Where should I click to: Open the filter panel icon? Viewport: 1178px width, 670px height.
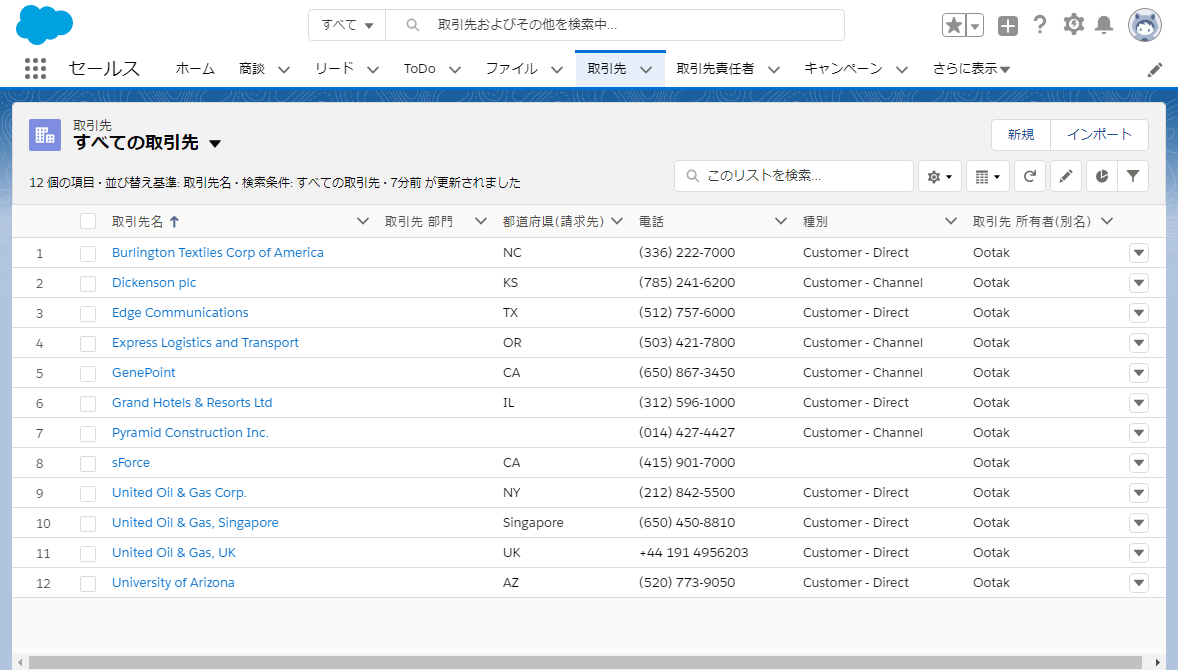[1132, 175]
